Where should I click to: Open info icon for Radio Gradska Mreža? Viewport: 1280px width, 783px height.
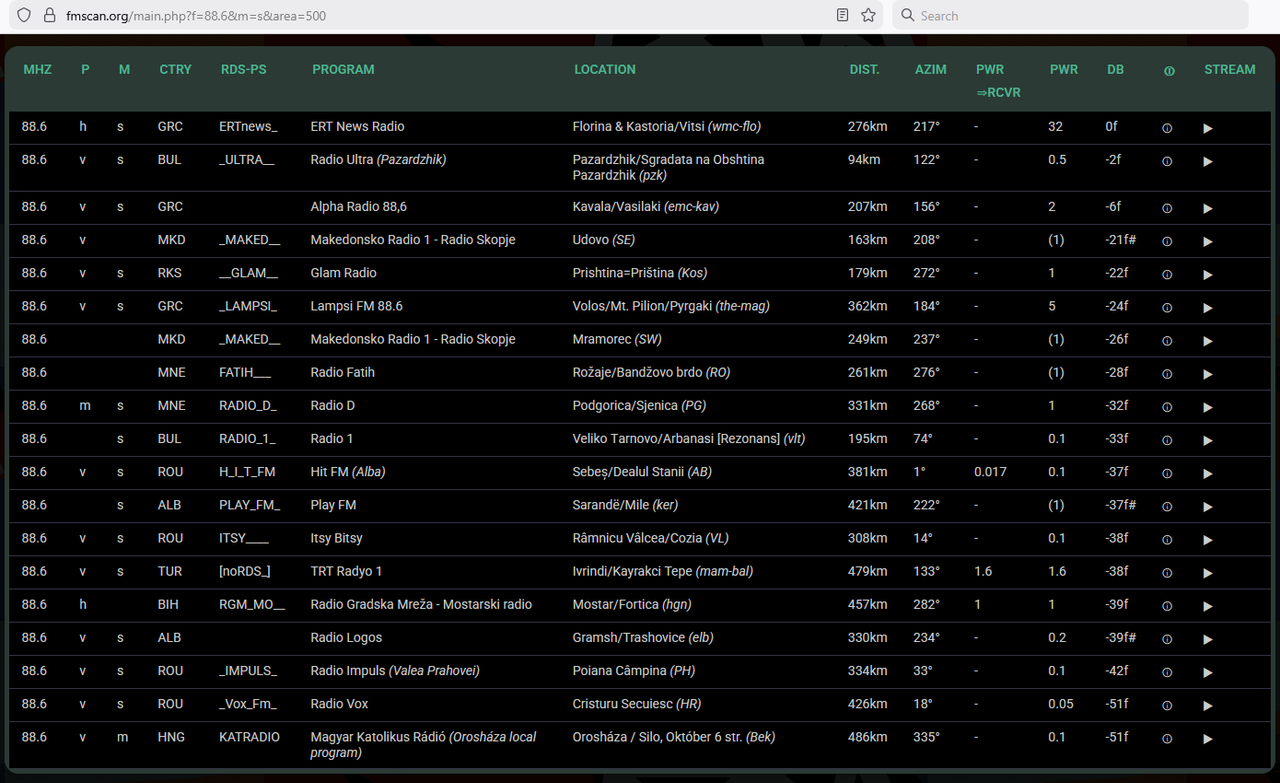click(x=1167, y=607)
